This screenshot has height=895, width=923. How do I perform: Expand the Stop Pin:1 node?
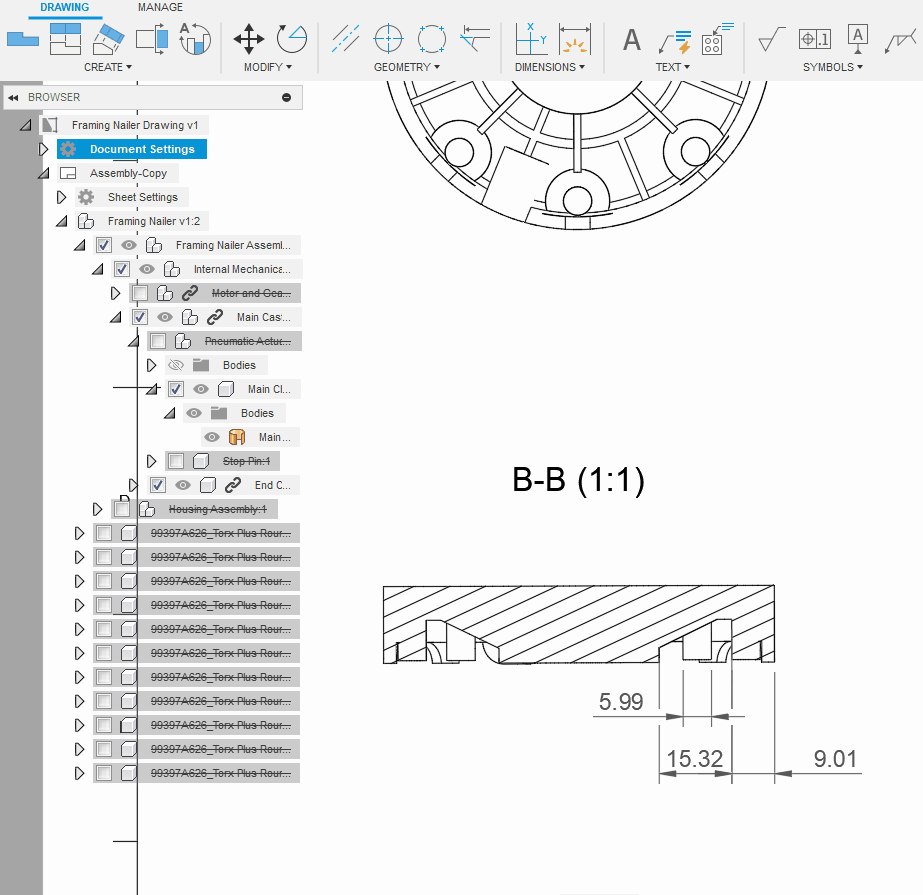point(151,461)
